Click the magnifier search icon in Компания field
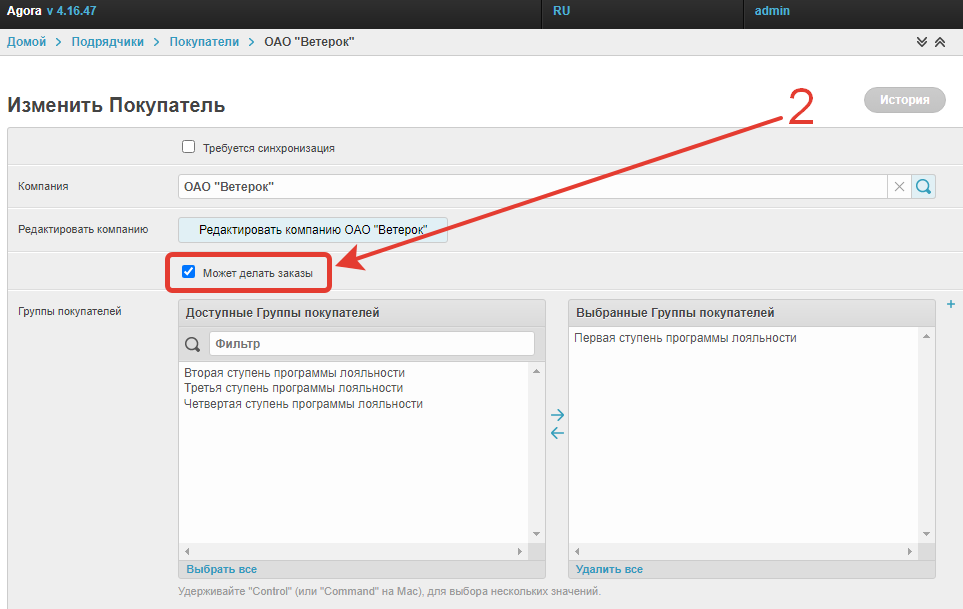Screen dimensions: 963x609 pos(924,186)
